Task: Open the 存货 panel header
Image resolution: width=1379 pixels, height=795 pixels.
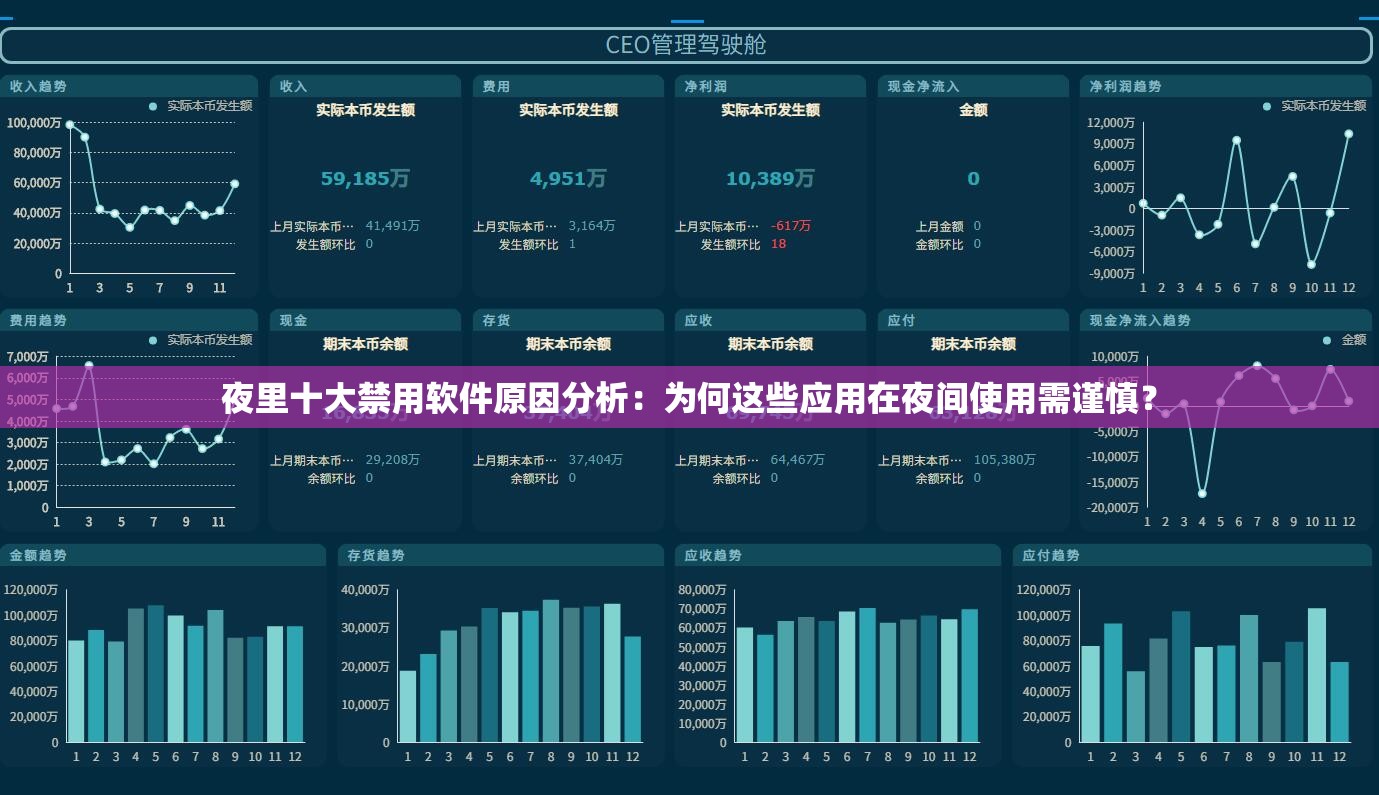Action: tap(568, 320)
